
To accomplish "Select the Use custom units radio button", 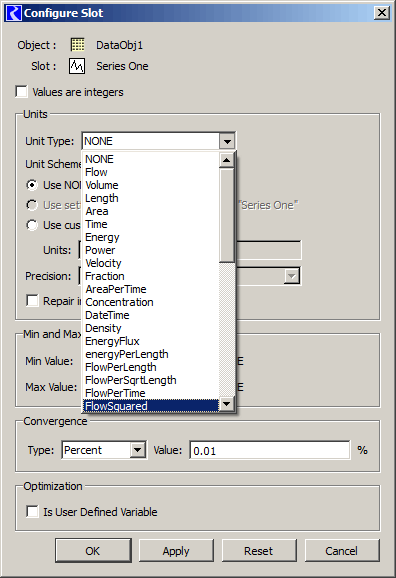I will point(32,225).
